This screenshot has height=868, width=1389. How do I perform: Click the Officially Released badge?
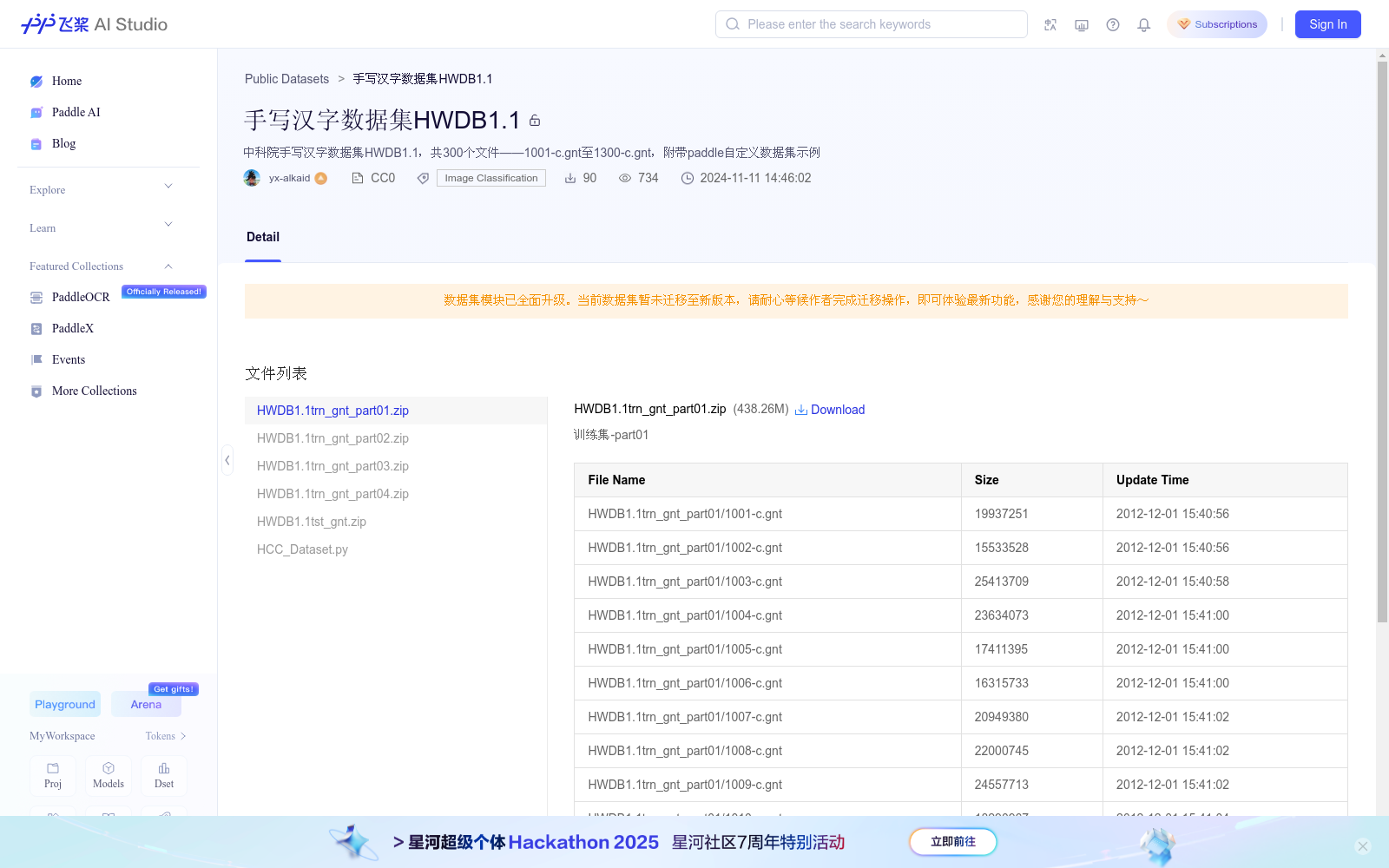(x=164, y=292)
